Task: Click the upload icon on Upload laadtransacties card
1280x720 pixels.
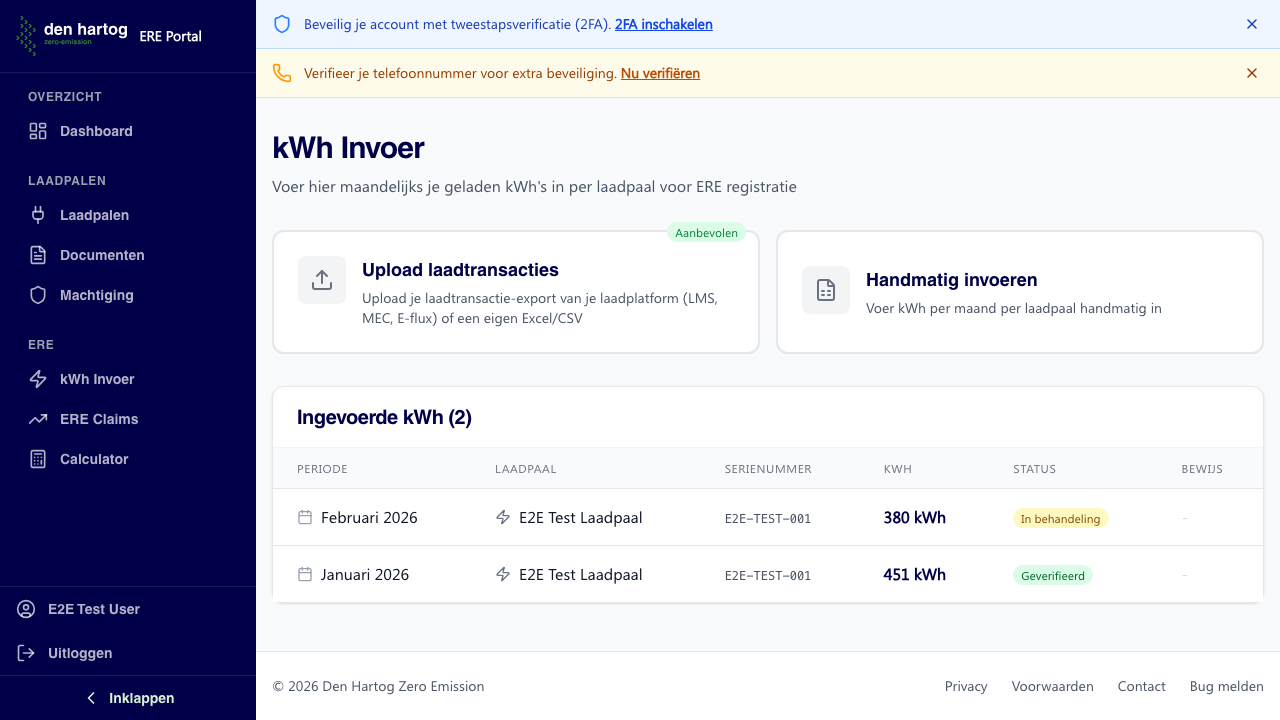Action: point(321,280)
